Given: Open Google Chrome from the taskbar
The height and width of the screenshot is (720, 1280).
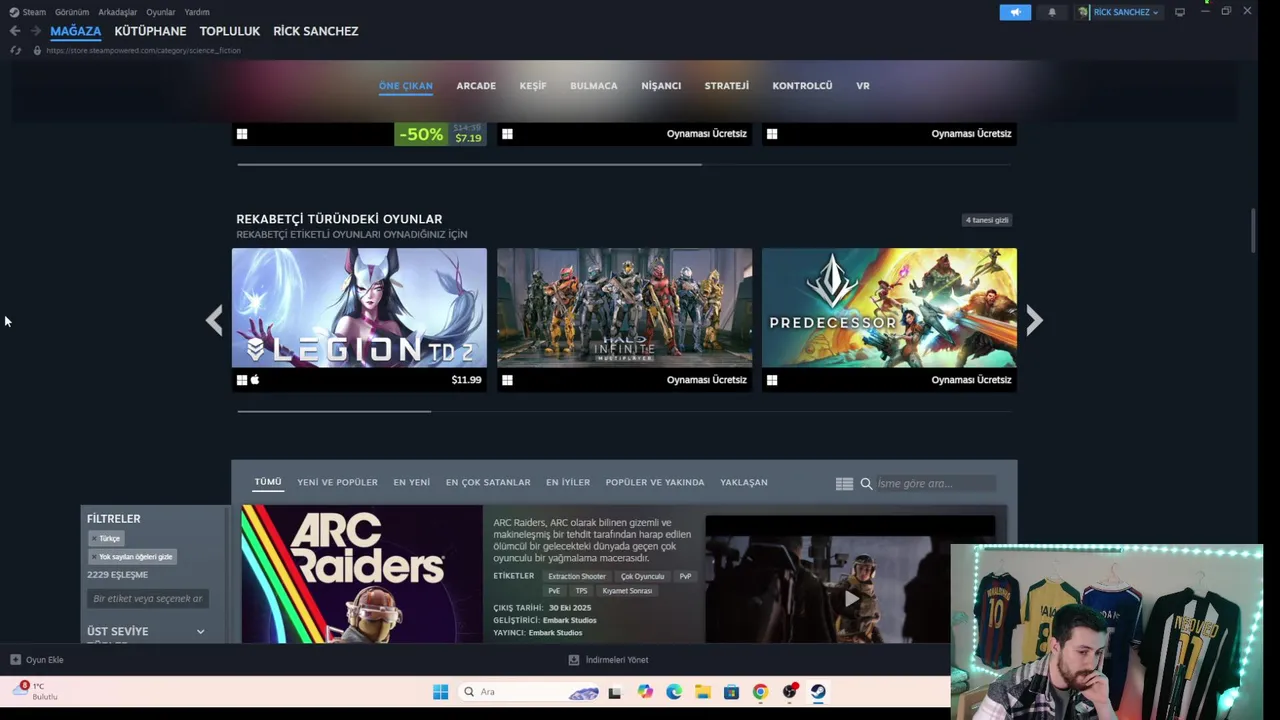Looking at the screenshot, I should (x=761, y=692).
